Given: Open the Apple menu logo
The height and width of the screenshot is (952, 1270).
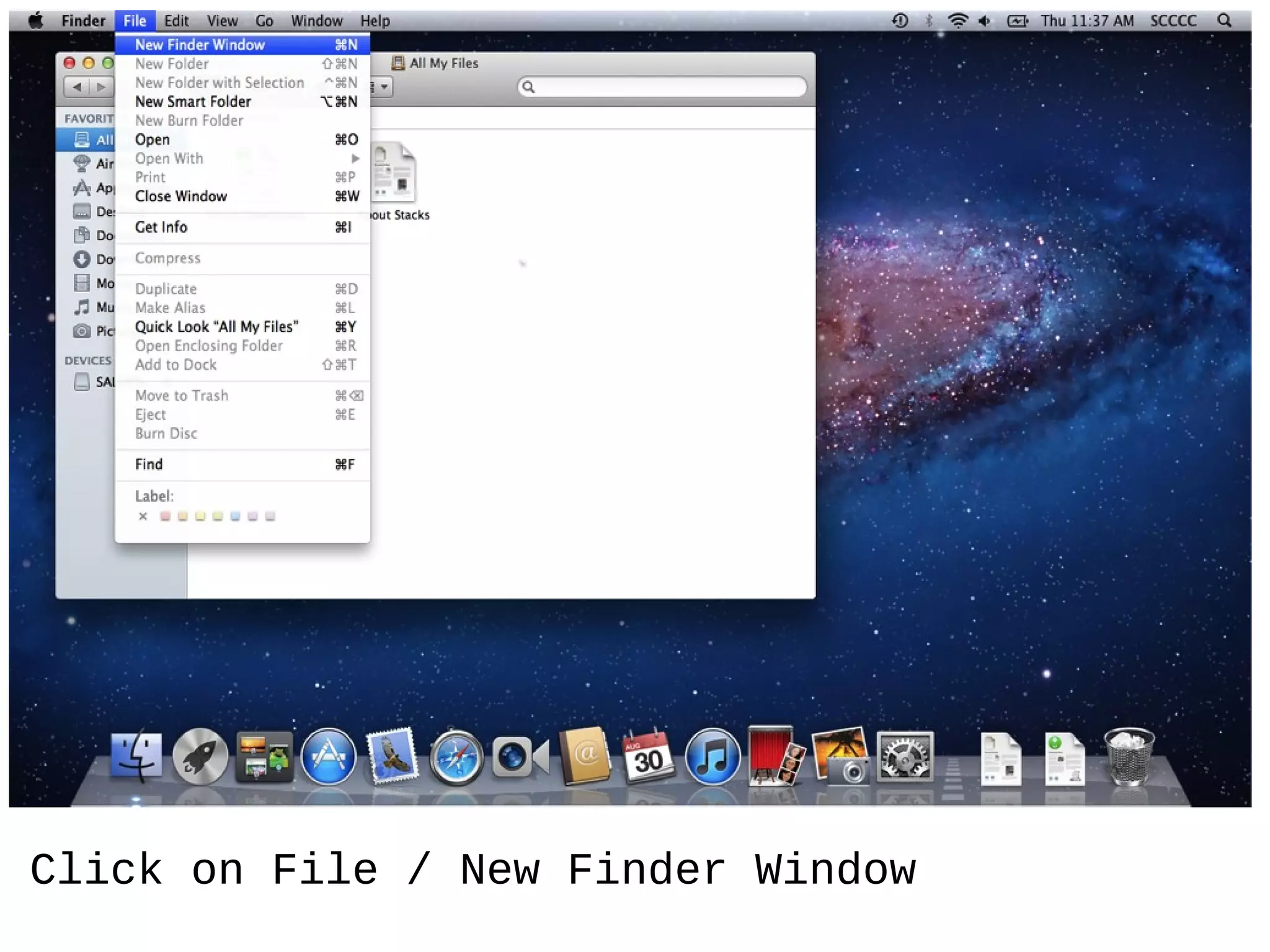Looking at the screenshot, I should click(x=36, y=20).
